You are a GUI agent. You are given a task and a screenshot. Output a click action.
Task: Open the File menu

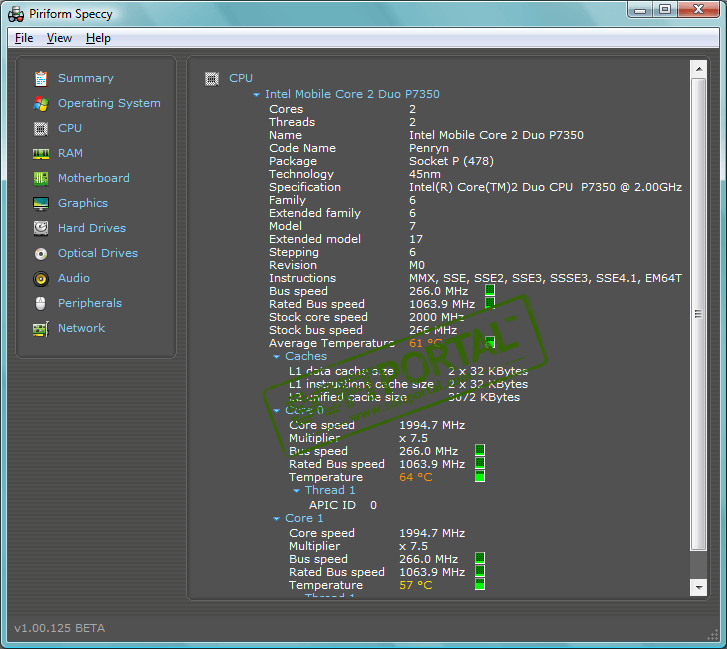(x=24, y=38)
